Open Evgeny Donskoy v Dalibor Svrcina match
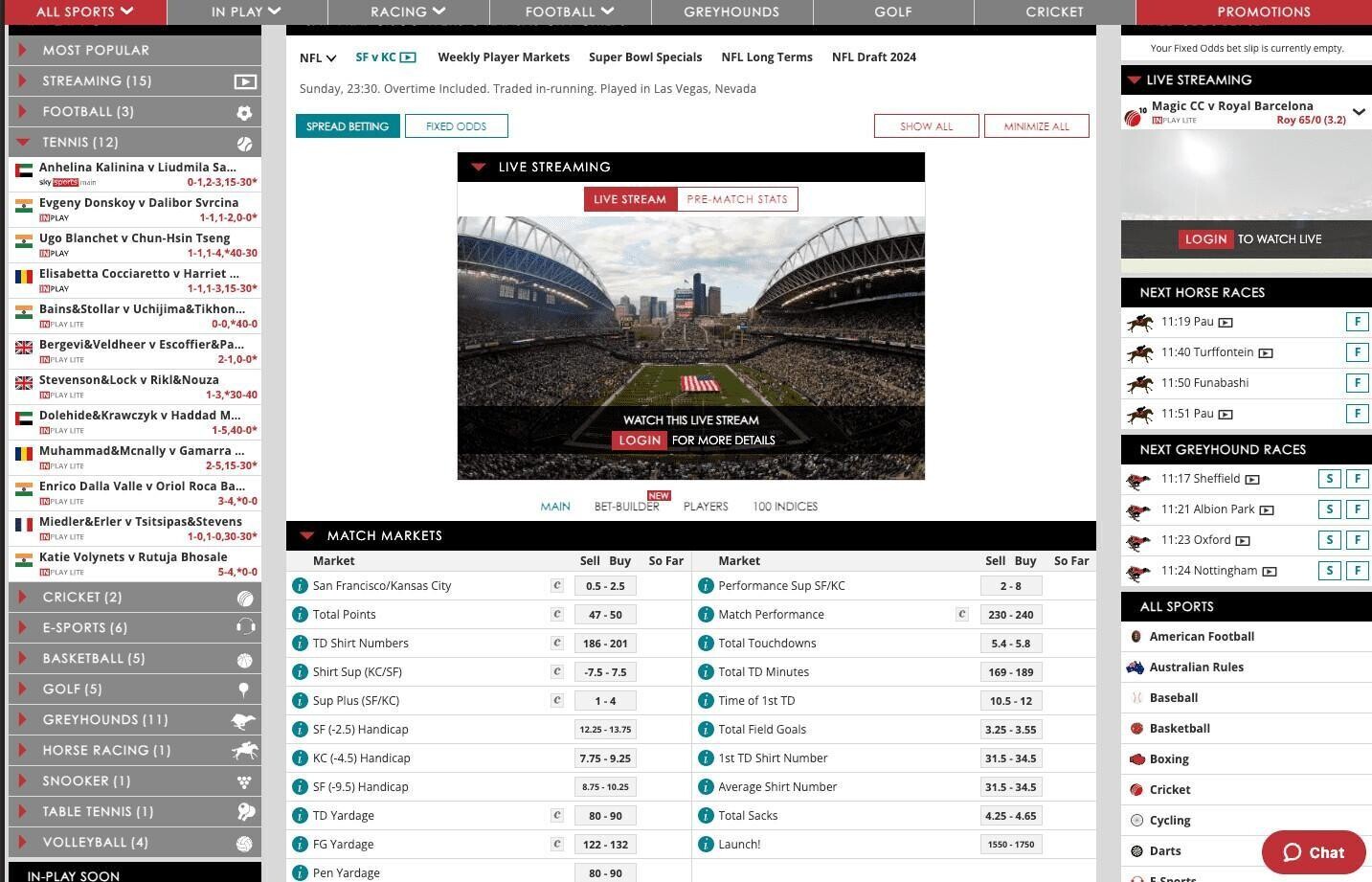This screenshot has height=882, width=1372. click(x=135, y=209)
